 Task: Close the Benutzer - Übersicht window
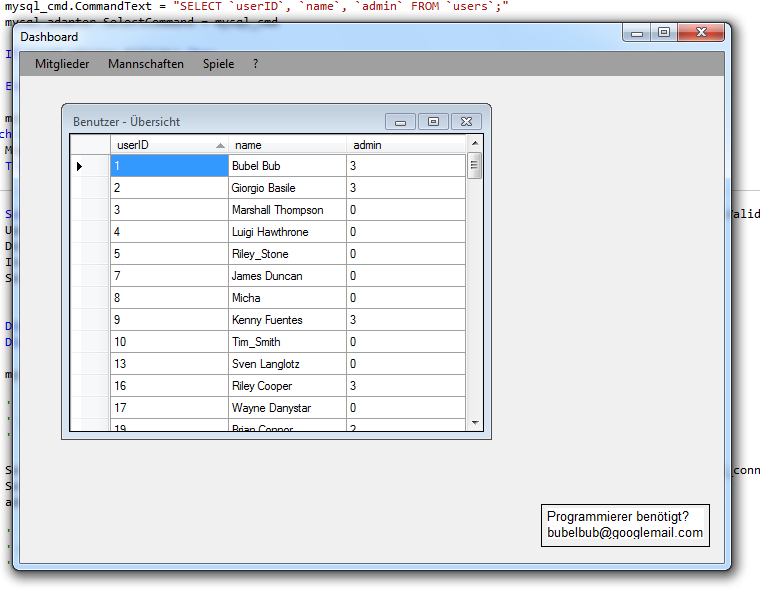[466, 122]
